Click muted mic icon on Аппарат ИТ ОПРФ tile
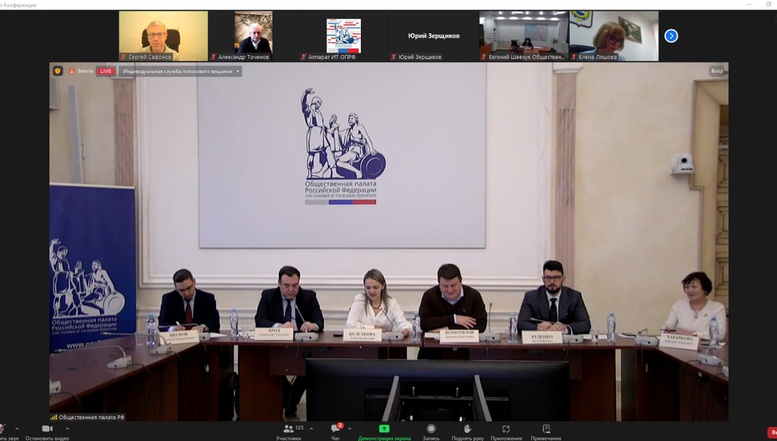 [304, 57]
